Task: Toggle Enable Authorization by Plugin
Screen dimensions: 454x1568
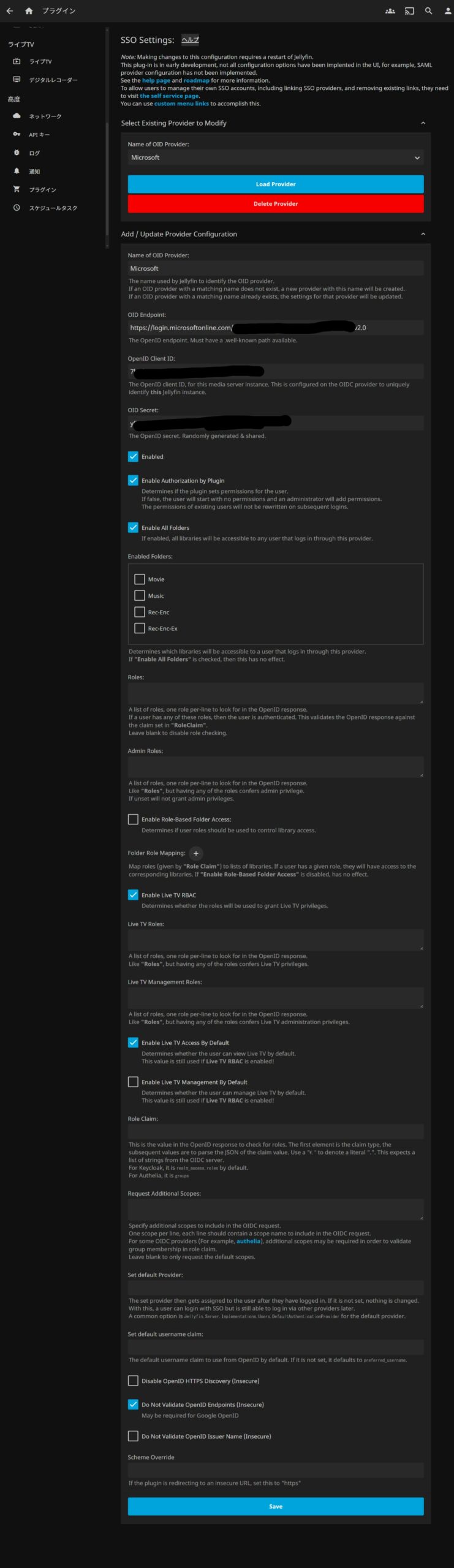Action: tap(133, 480)
